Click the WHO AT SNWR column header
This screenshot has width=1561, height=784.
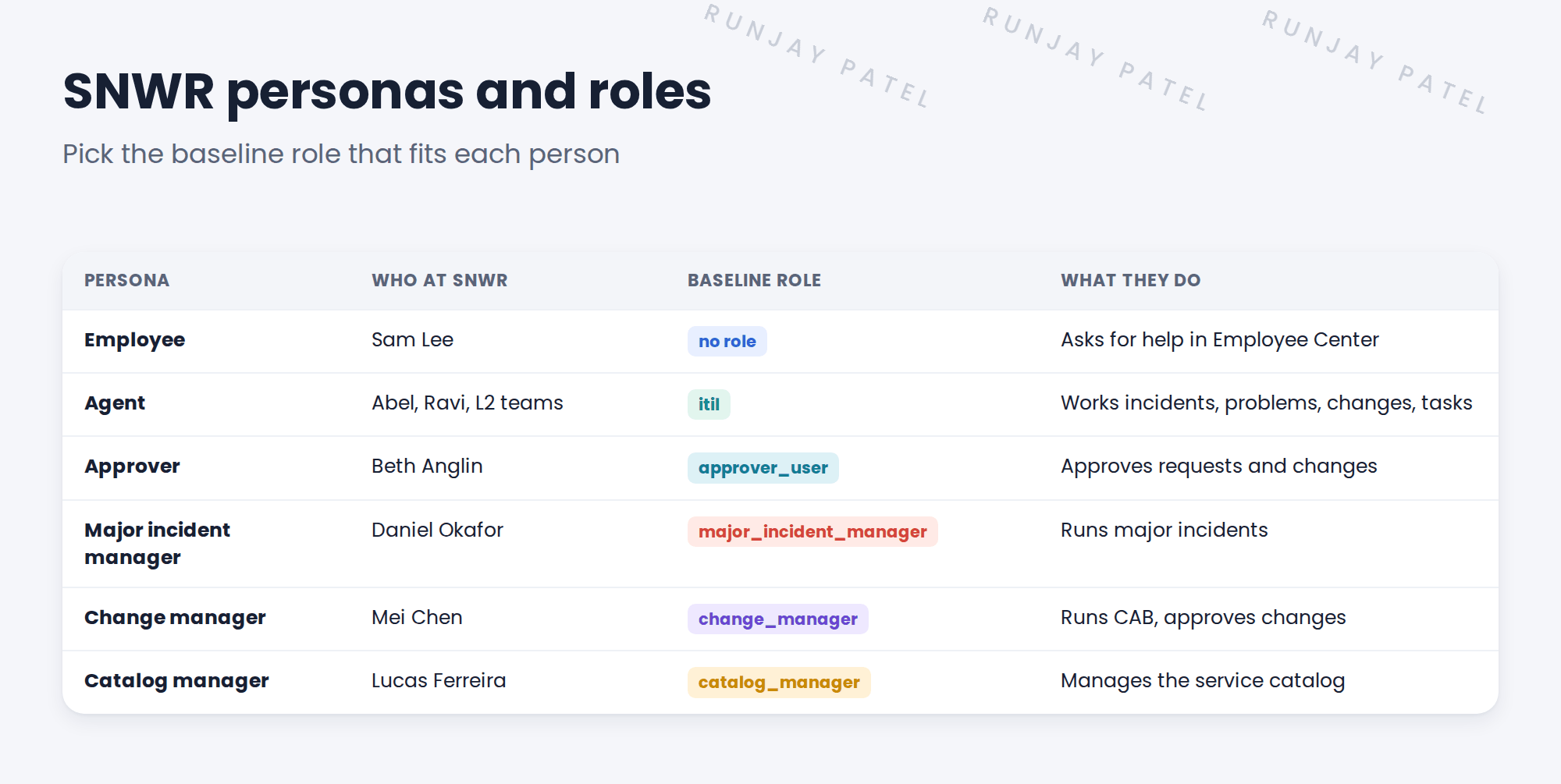[439, 280]
